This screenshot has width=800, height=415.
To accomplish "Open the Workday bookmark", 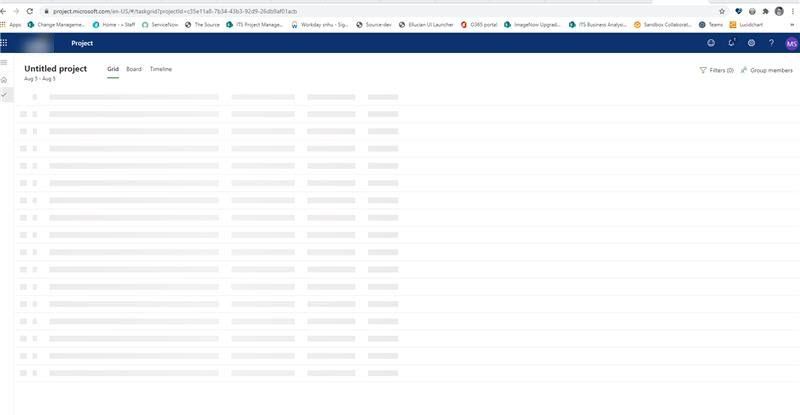I will (319, 25).
